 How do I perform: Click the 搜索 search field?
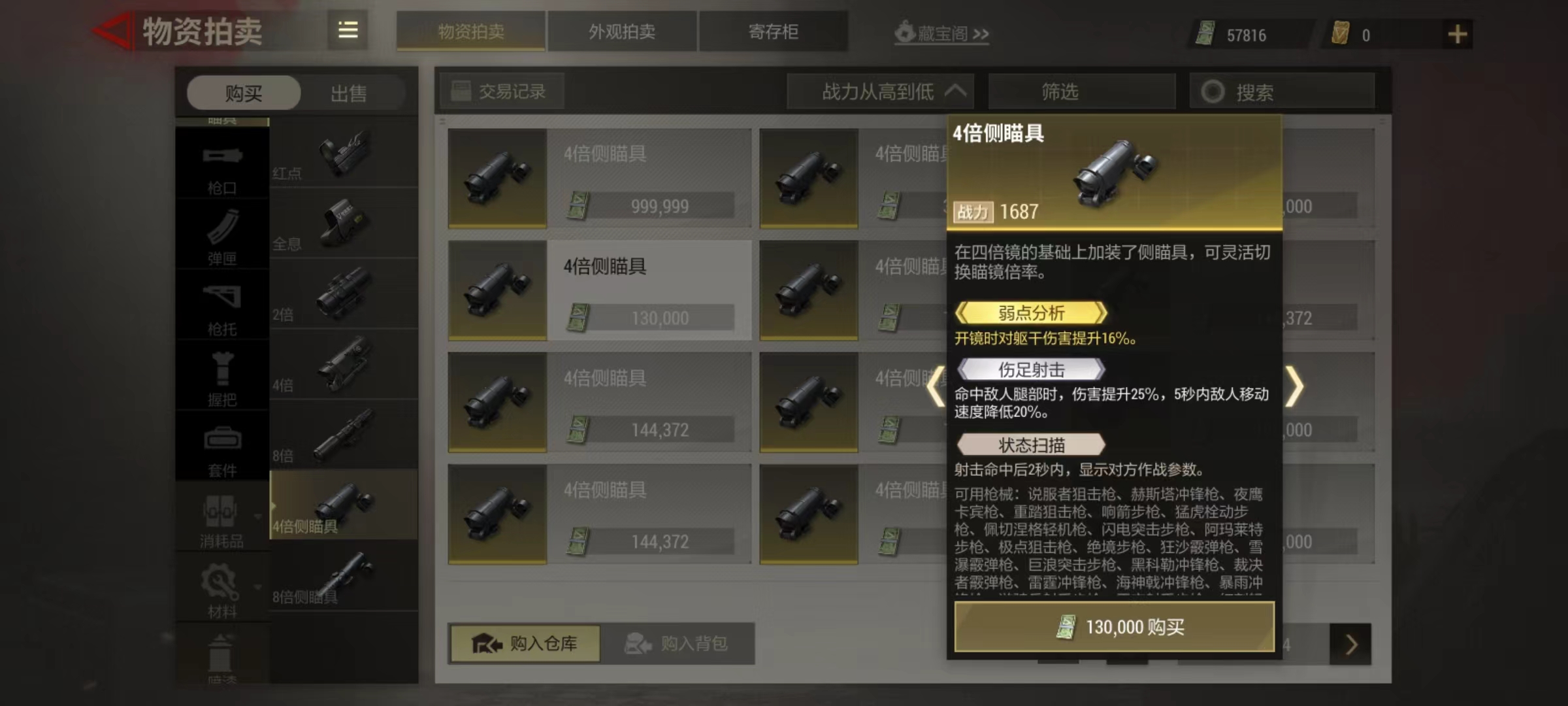[1282, 92]
